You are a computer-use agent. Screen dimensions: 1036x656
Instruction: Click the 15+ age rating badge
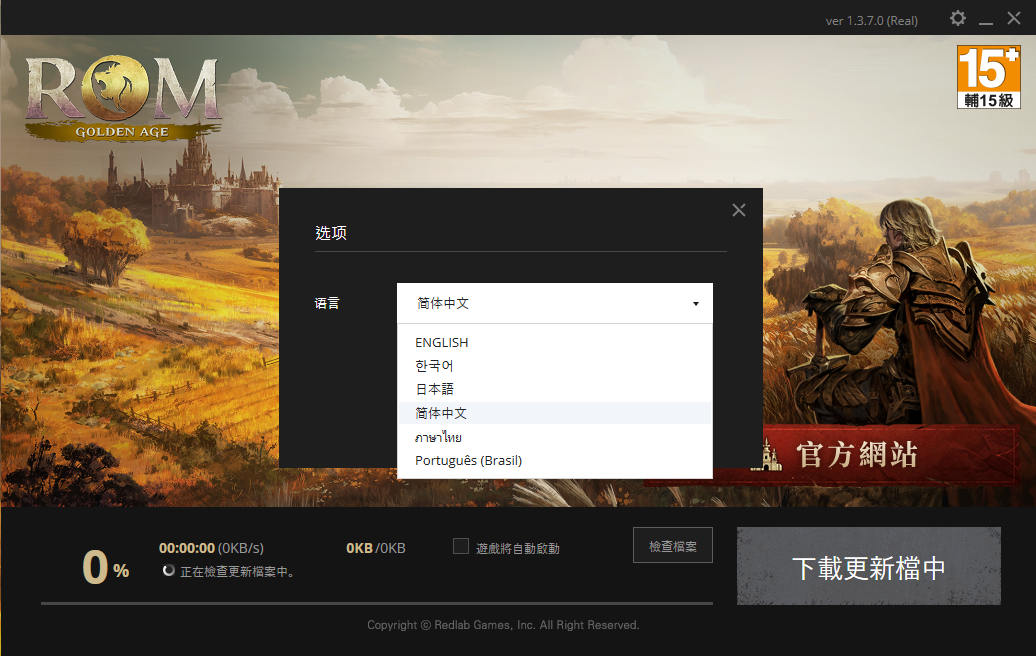coord(988,77)
